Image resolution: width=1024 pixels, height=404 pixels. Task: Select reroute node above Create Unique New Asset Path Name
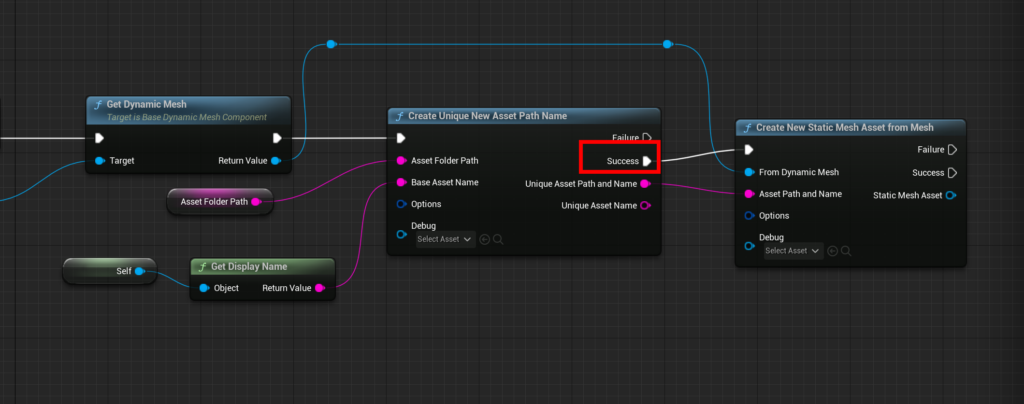point(667,44)
